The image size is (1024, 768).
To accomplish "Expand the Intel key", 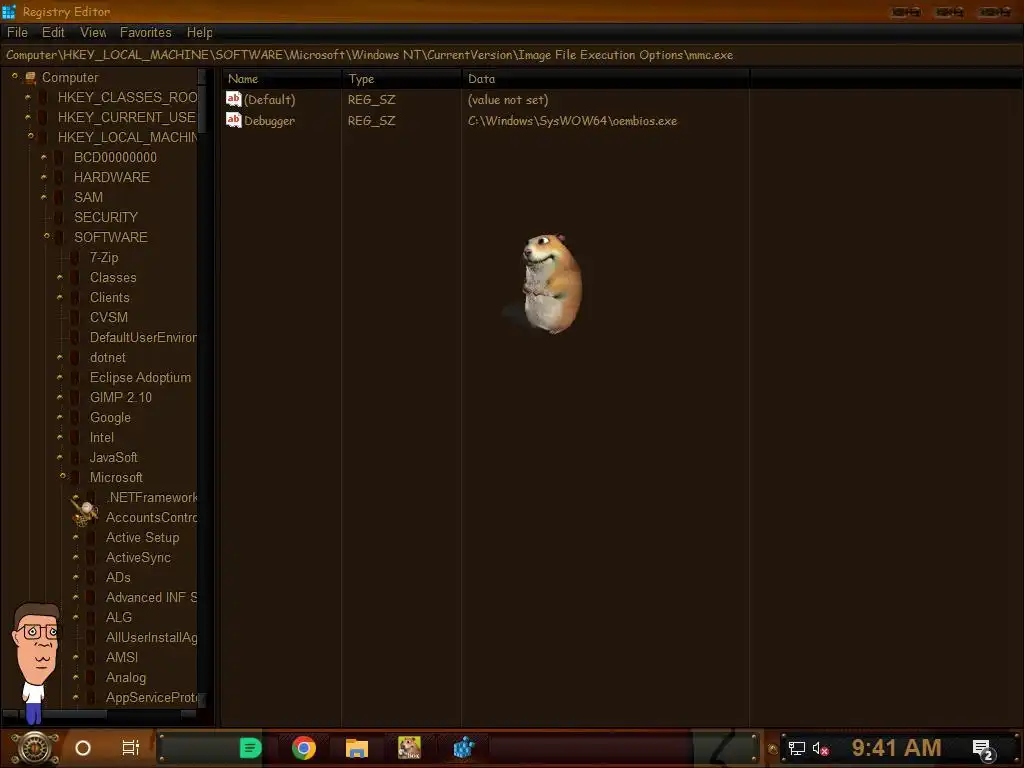I will tap(59, 437).
